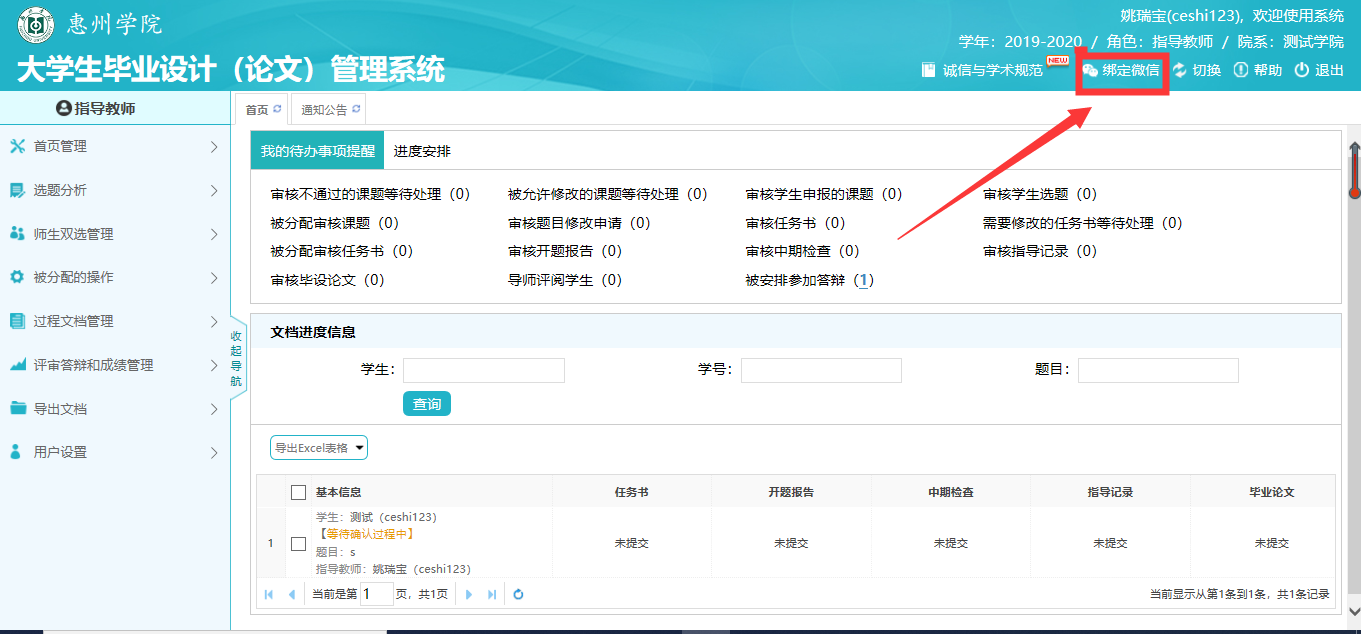Open help via the help icon

(x=1240, y=70)
